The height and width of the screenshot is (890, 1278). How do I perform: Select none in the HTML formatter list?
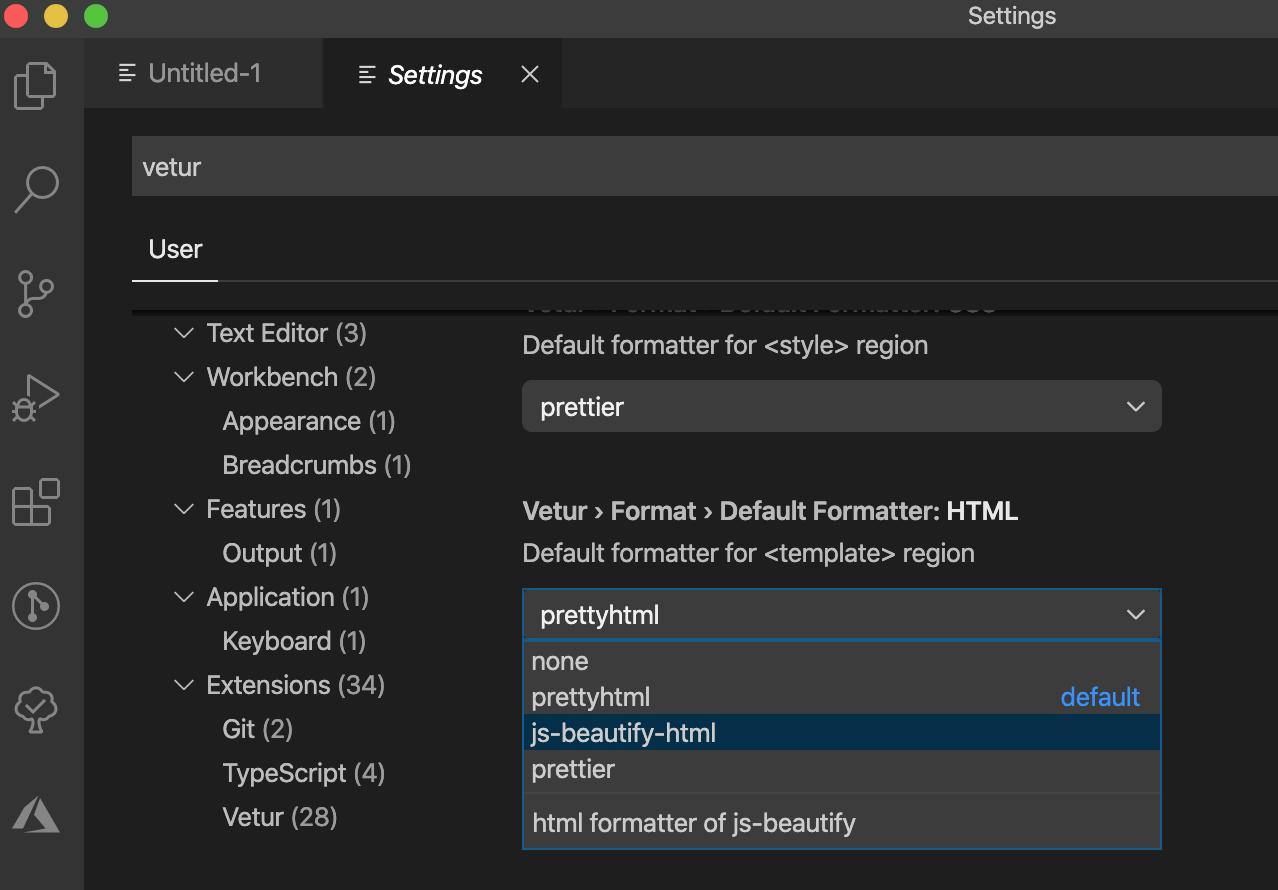[560, 661]
